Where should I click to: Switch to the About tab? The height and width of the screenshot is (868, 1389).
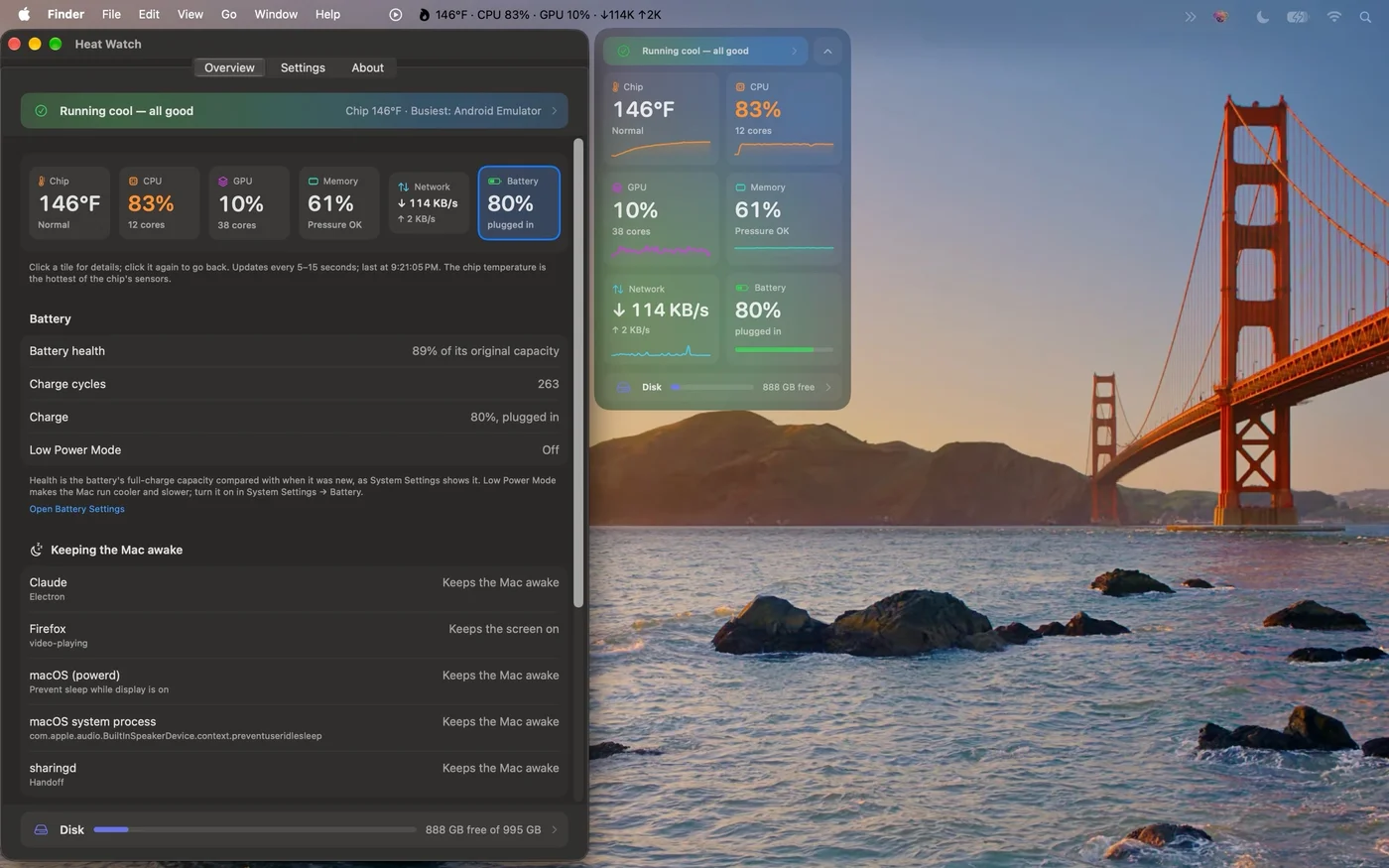367,67
